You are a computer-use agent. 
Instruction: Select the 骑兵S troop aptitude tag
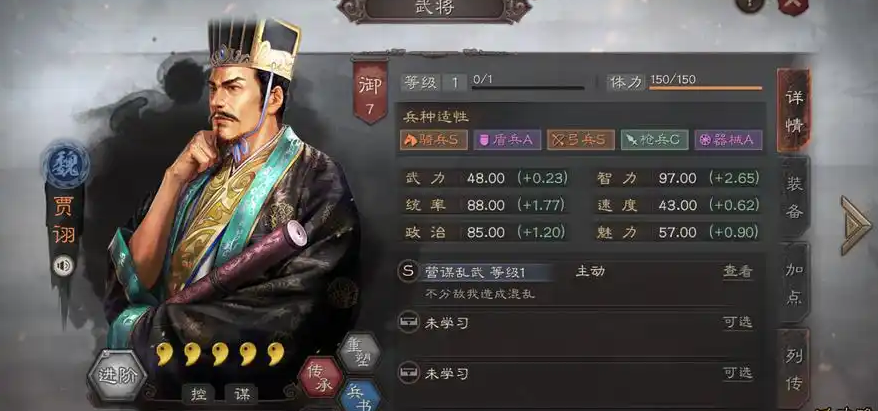434,140
